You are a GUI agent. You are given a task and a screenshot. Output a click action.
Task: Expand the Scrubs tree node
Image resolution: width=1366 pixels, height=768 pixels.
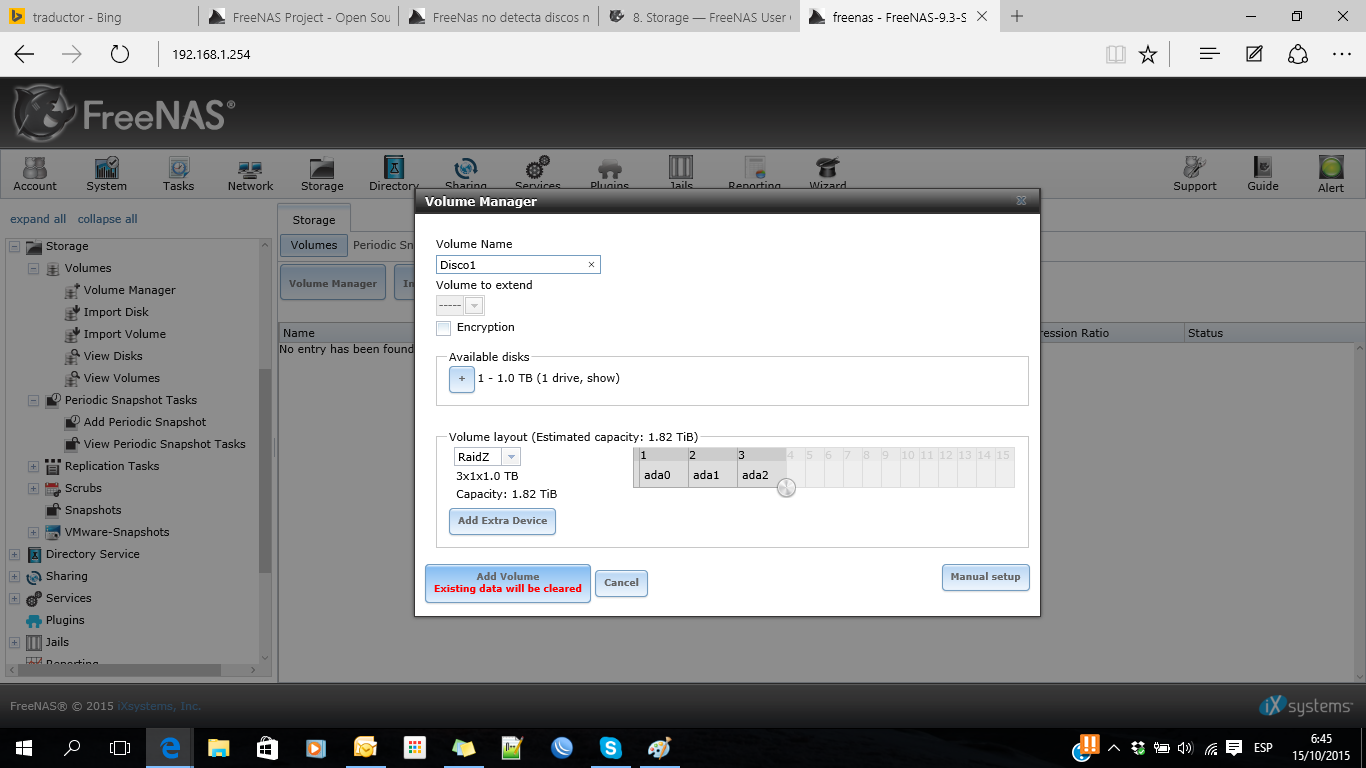pyautogui.click(x=33, y=488)
